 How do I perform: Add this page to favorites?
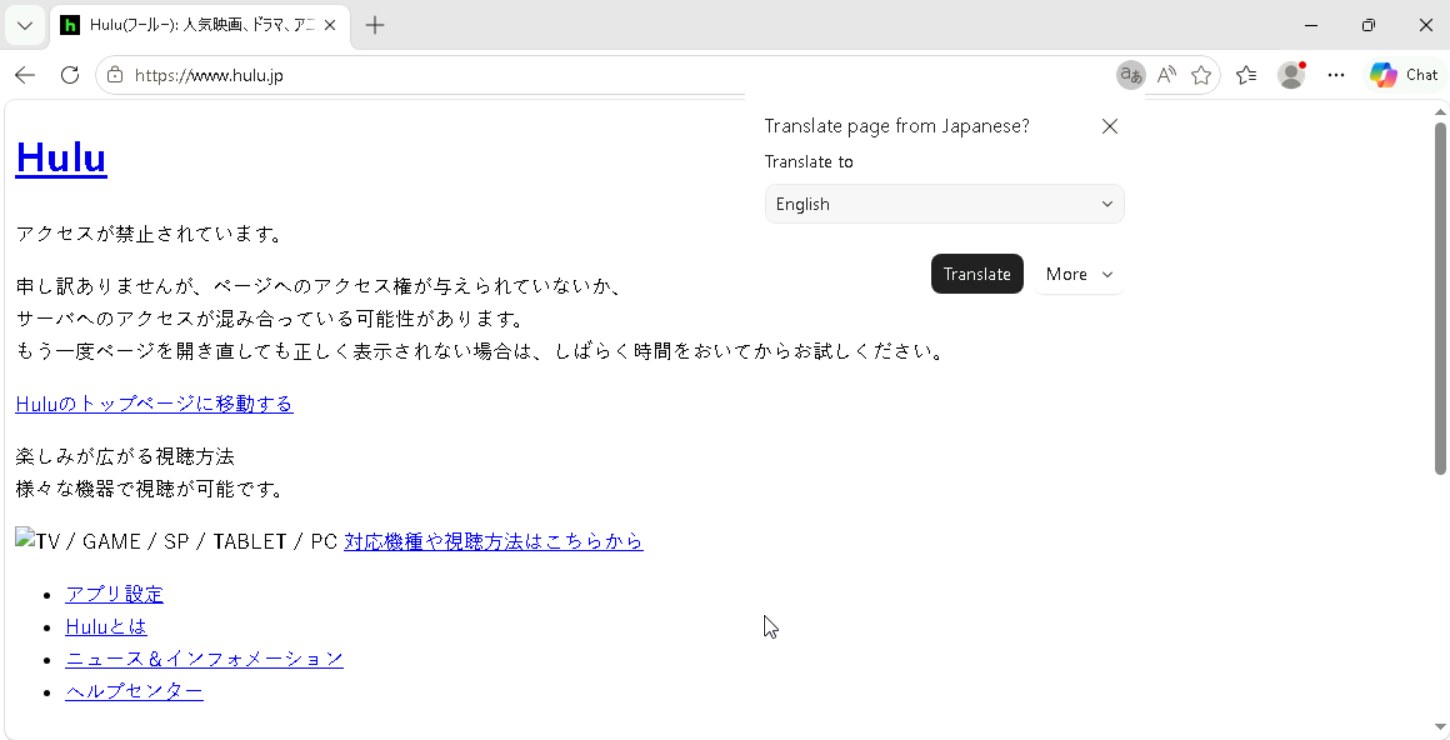click(x=1201, y=75)
